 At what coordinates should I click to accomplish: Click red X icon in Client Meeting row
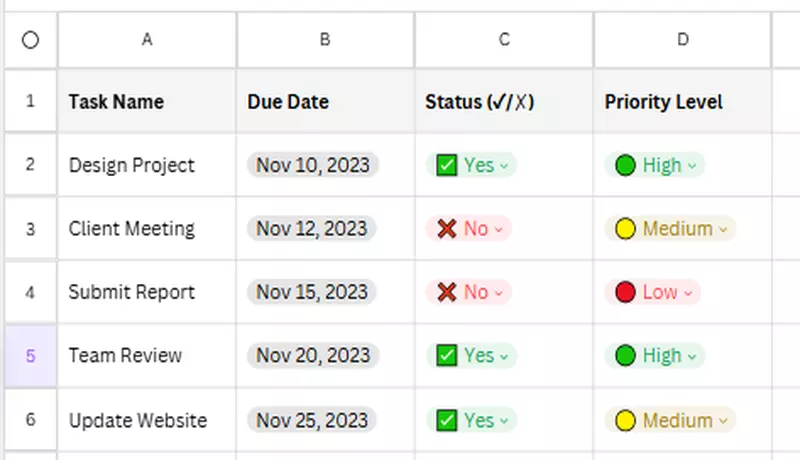pos(446,229)
